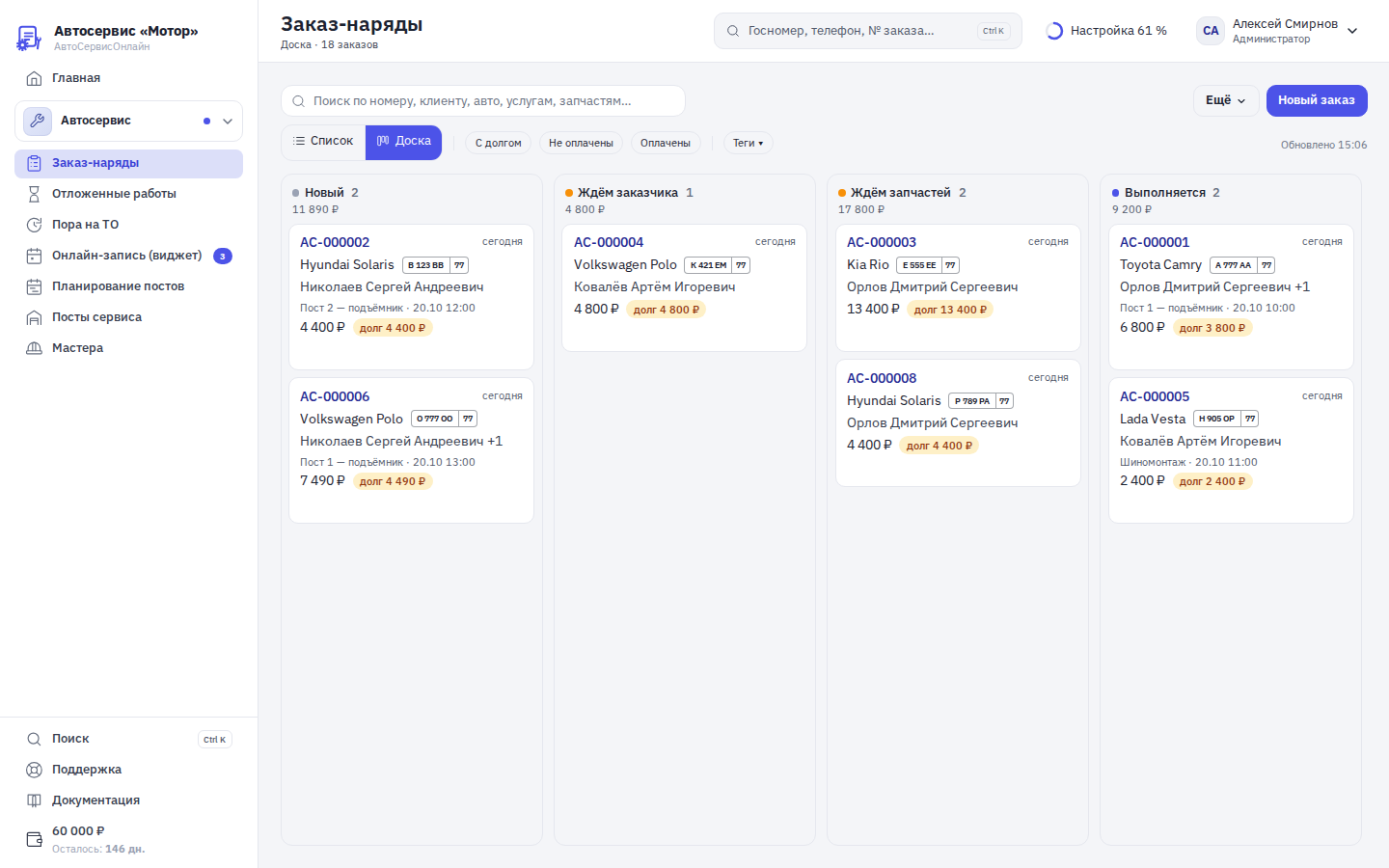Screen dimensions: 1389x868
Task: Click the Поиск по номеру, клиенту field
Action: pyautogui.click(x=483, y=101)
